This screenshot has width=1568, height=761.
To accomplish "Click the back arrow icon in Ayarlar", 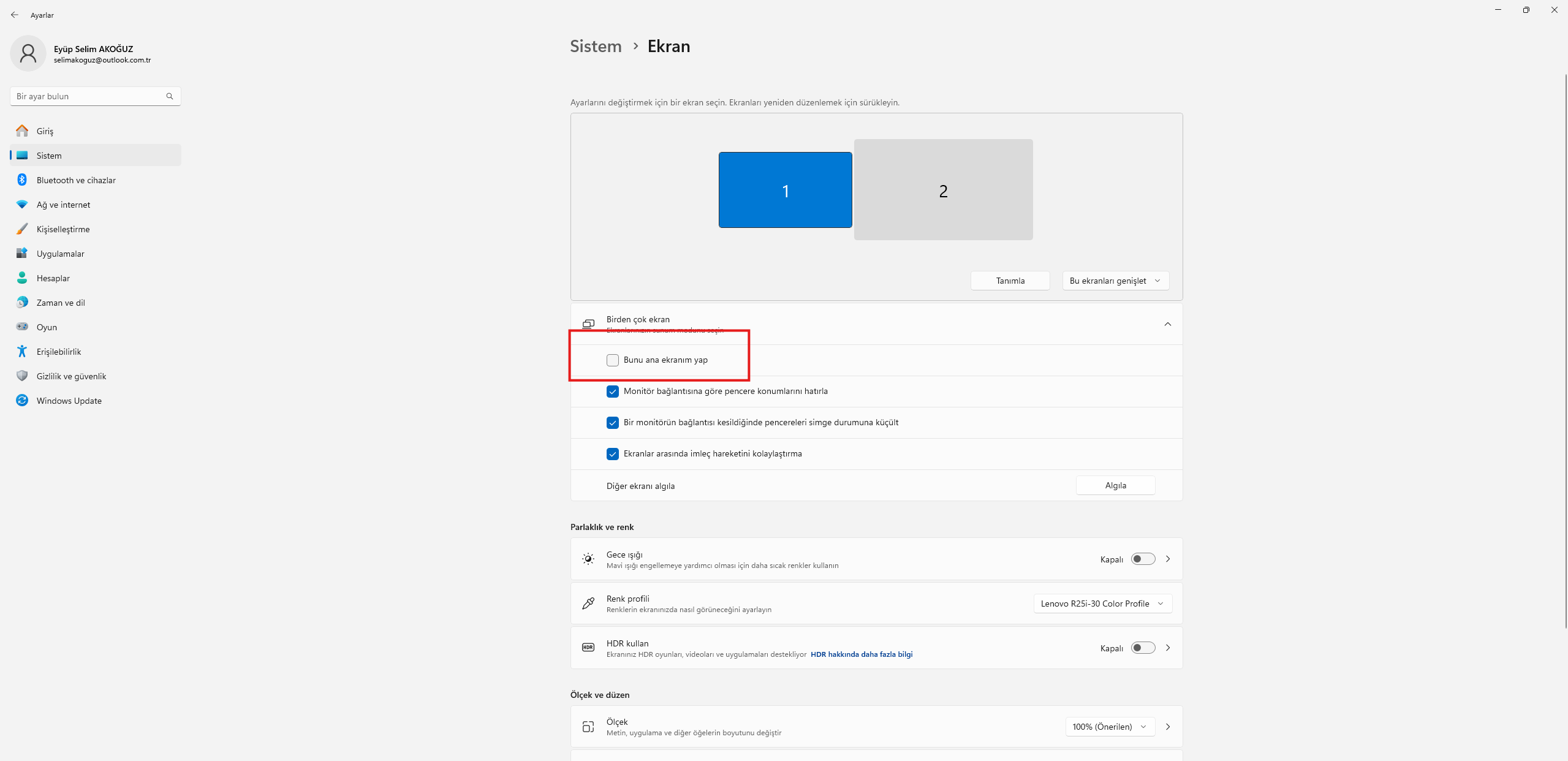I will pos(15,15).
